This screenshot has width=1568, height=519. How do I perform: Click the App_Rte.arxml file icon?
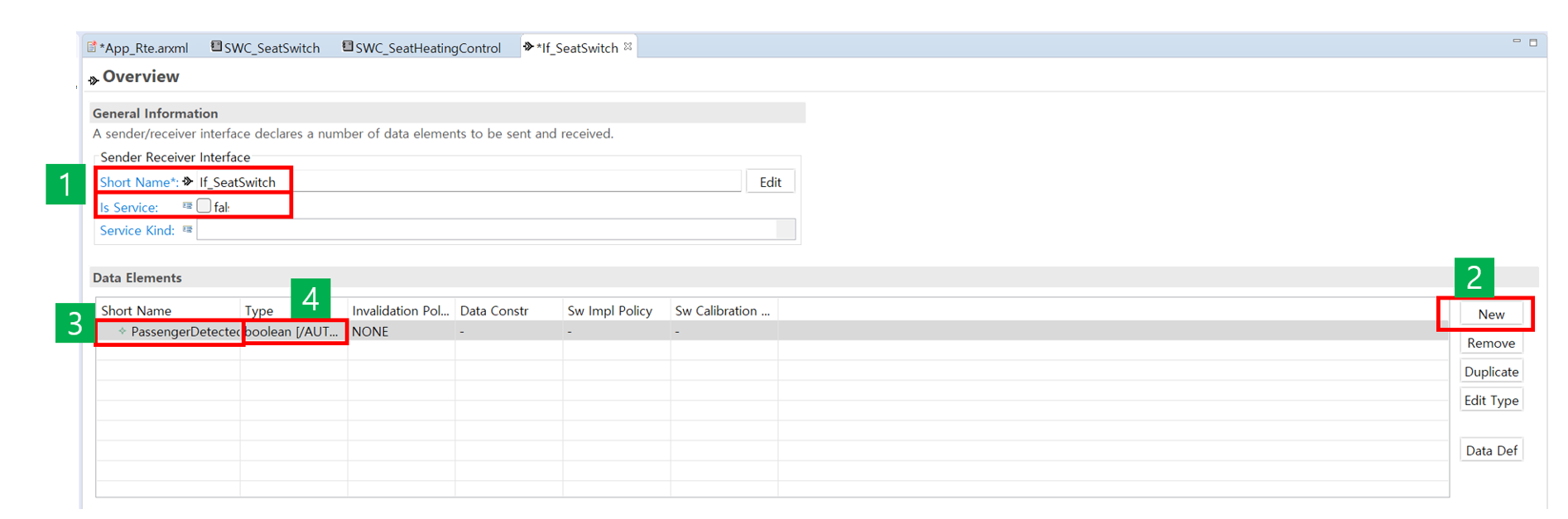pos(92,47)
